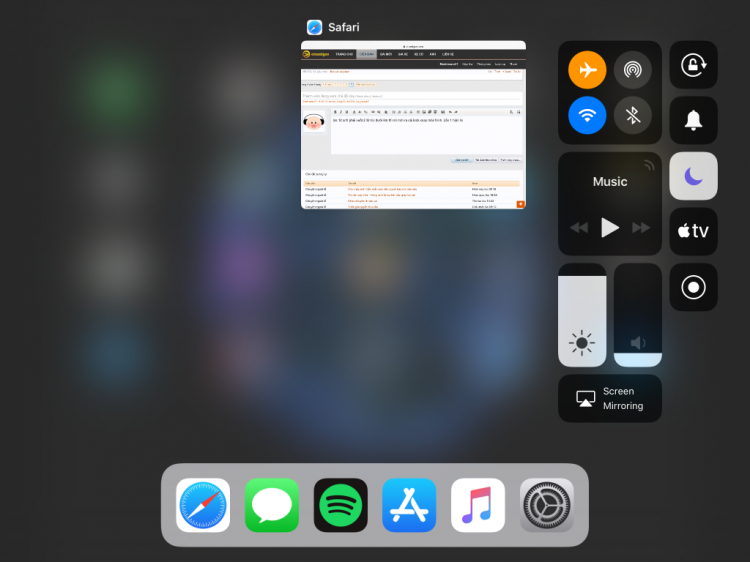Skip to previous track
750x562 pixels.
tap(579, 228)
